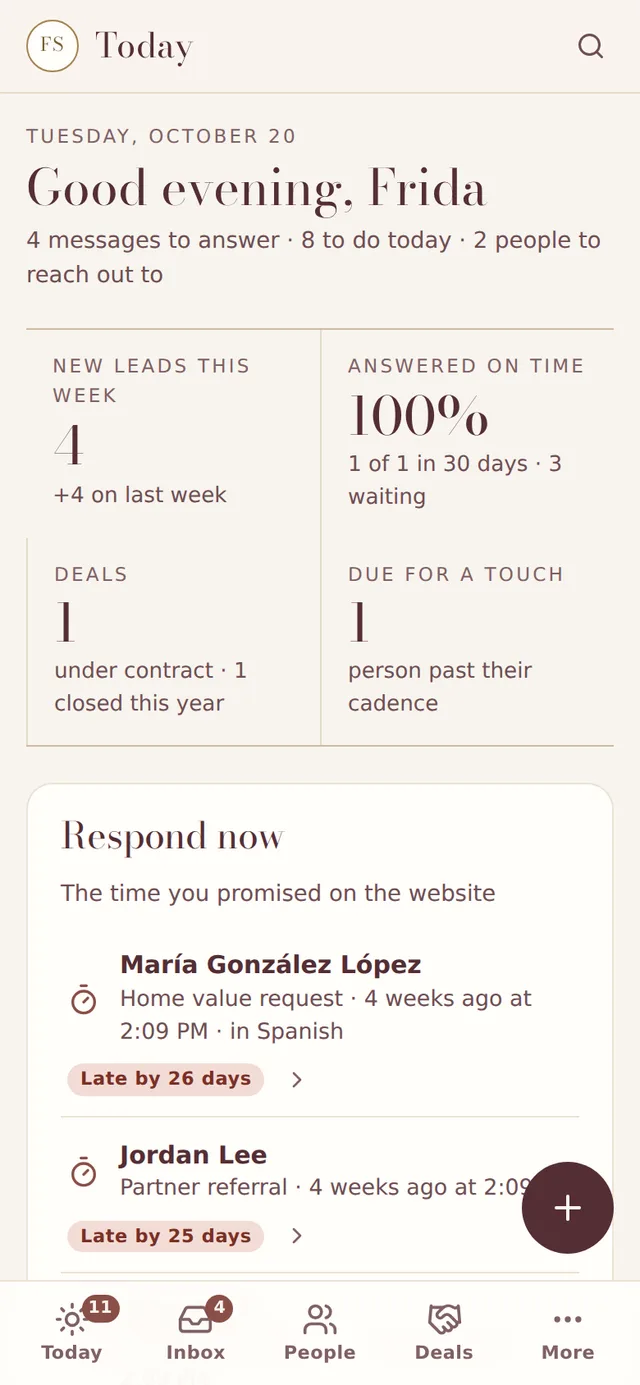Tap the Late by 26 days badge

165,1079
